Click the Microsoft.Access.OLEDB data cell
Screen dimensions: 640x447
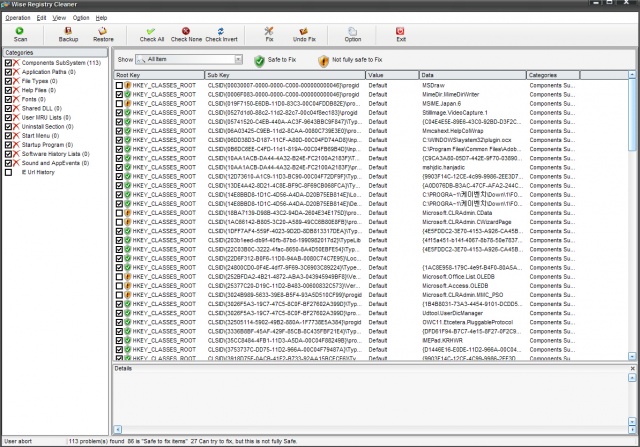[x=455, y=286]
